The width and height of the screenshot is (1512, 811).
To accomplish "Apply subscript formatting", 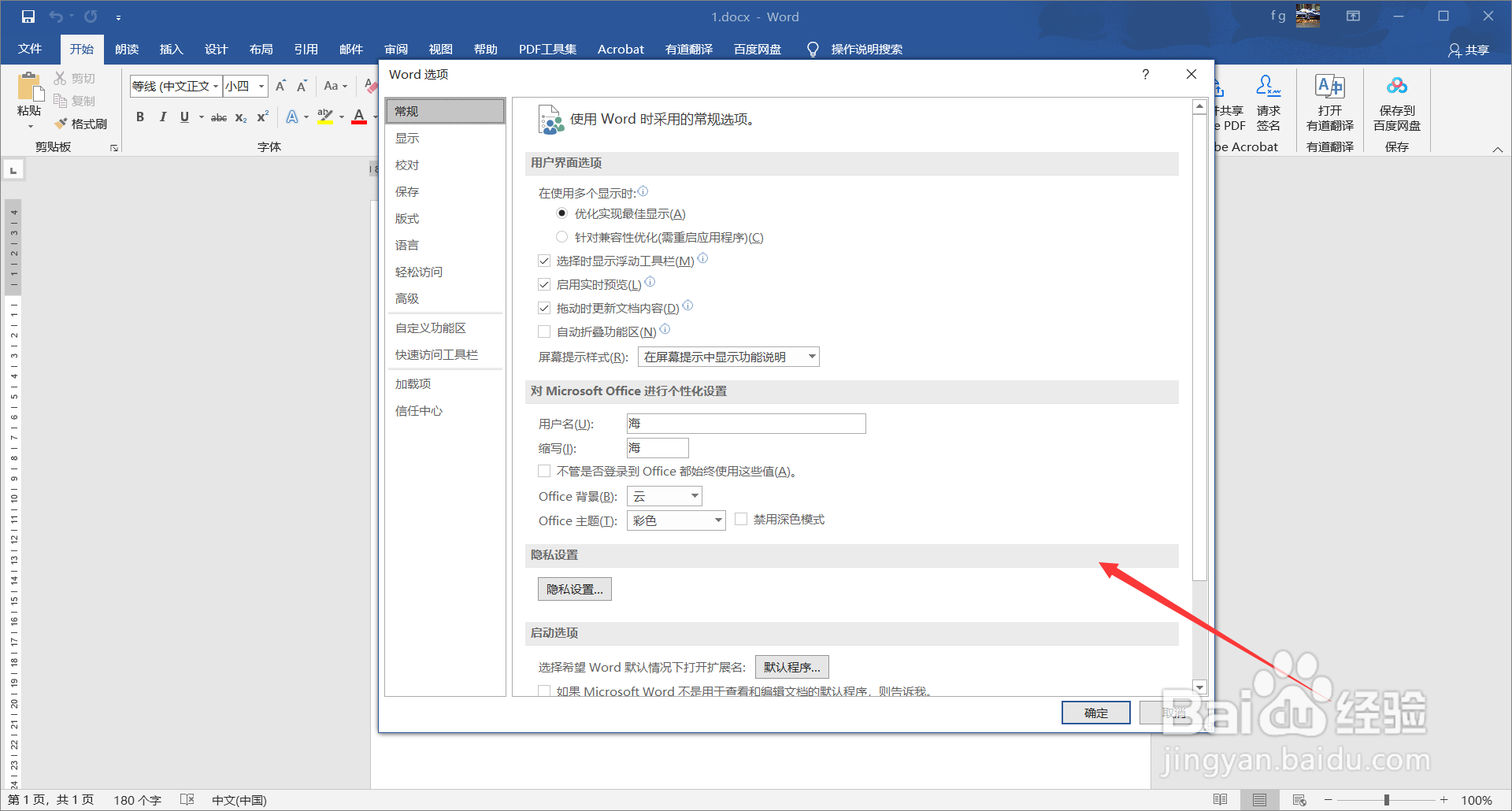I will coord(241,117).
